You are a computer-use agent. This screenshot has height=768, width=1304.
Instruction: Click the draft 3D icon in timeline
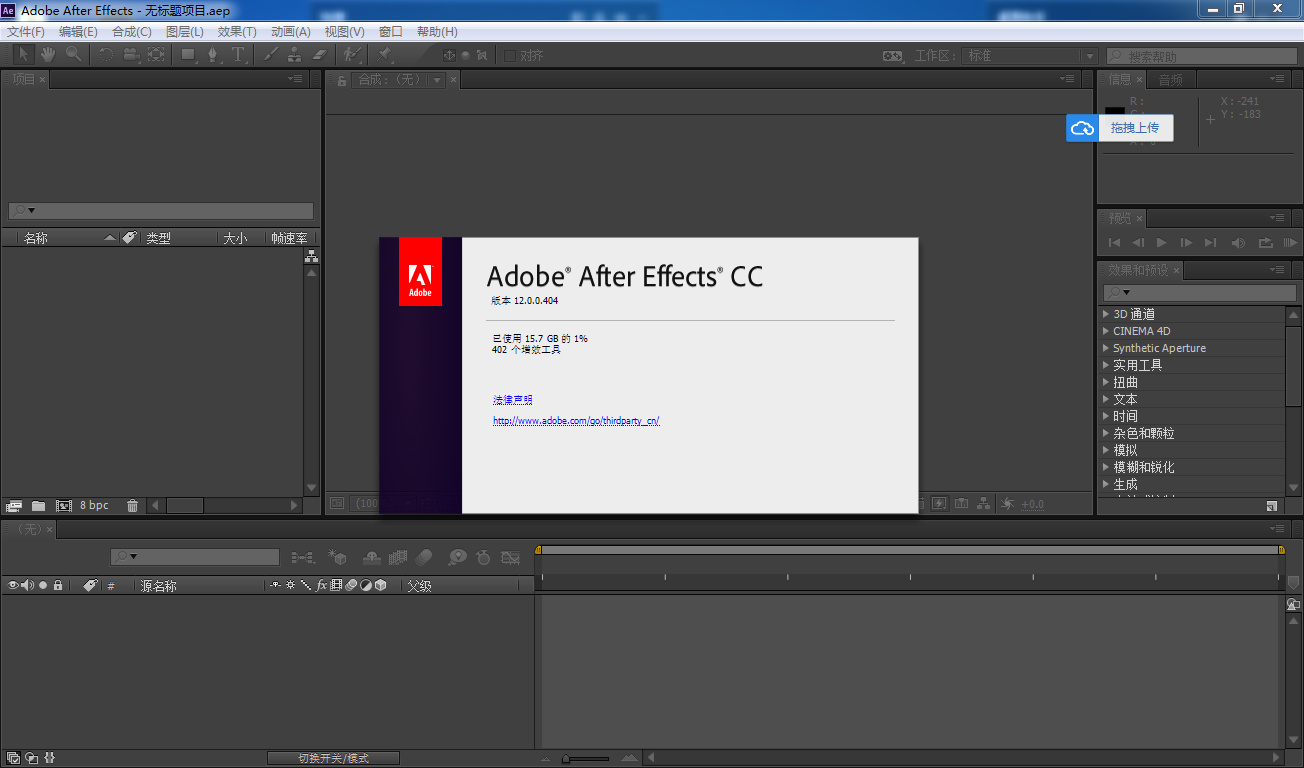pos(338,557)
